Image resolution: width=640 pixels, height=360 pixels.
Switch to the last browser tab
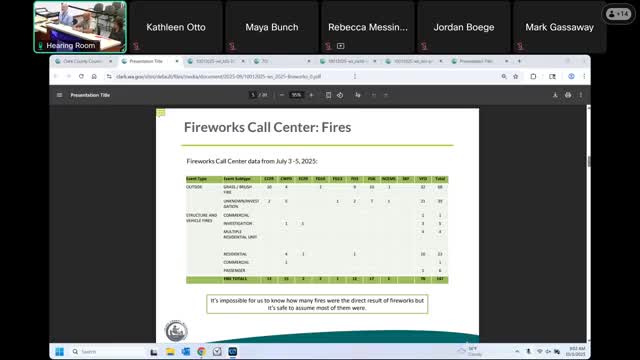tap(480, 61)
